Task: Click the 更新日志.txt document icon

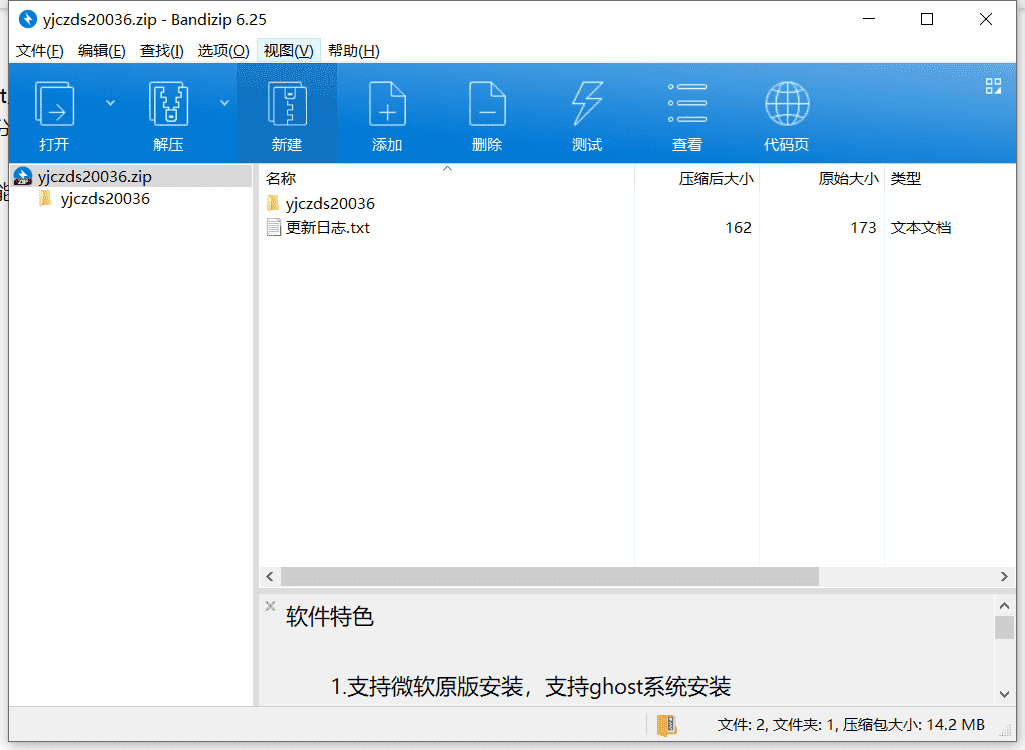Action: [274, 228]
